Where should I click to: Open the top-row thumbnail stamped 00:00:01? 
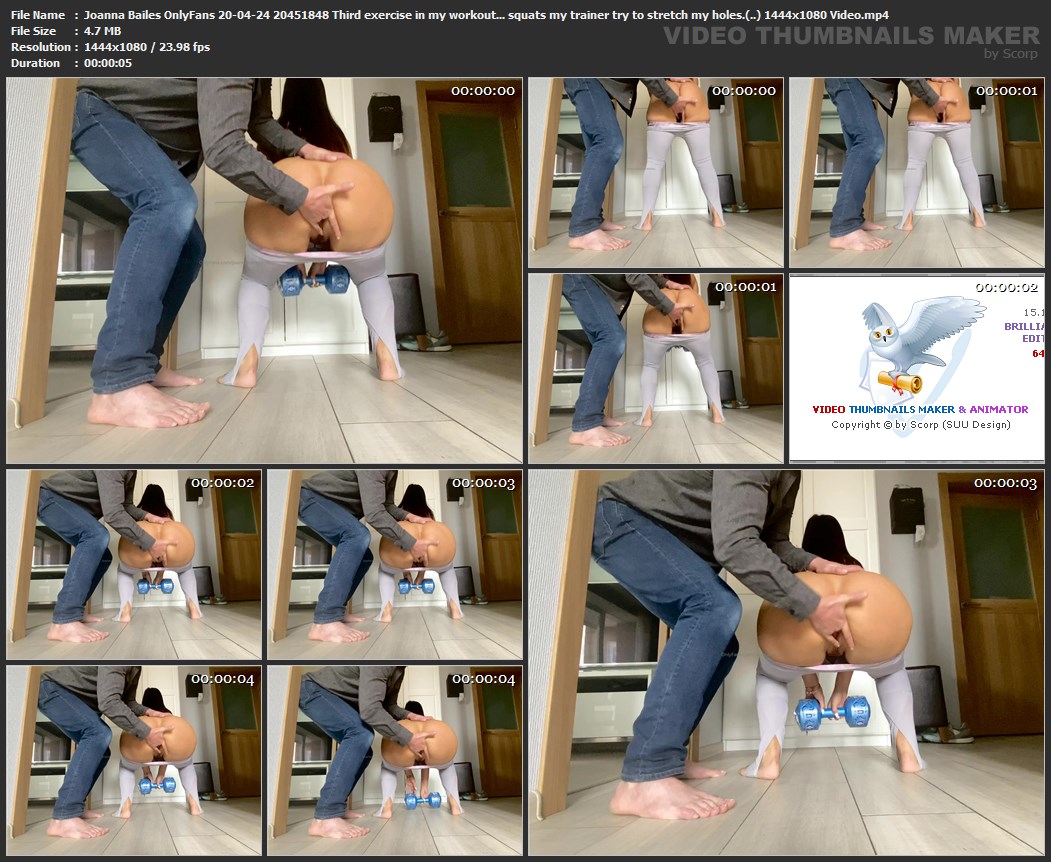tap(916, 172)
